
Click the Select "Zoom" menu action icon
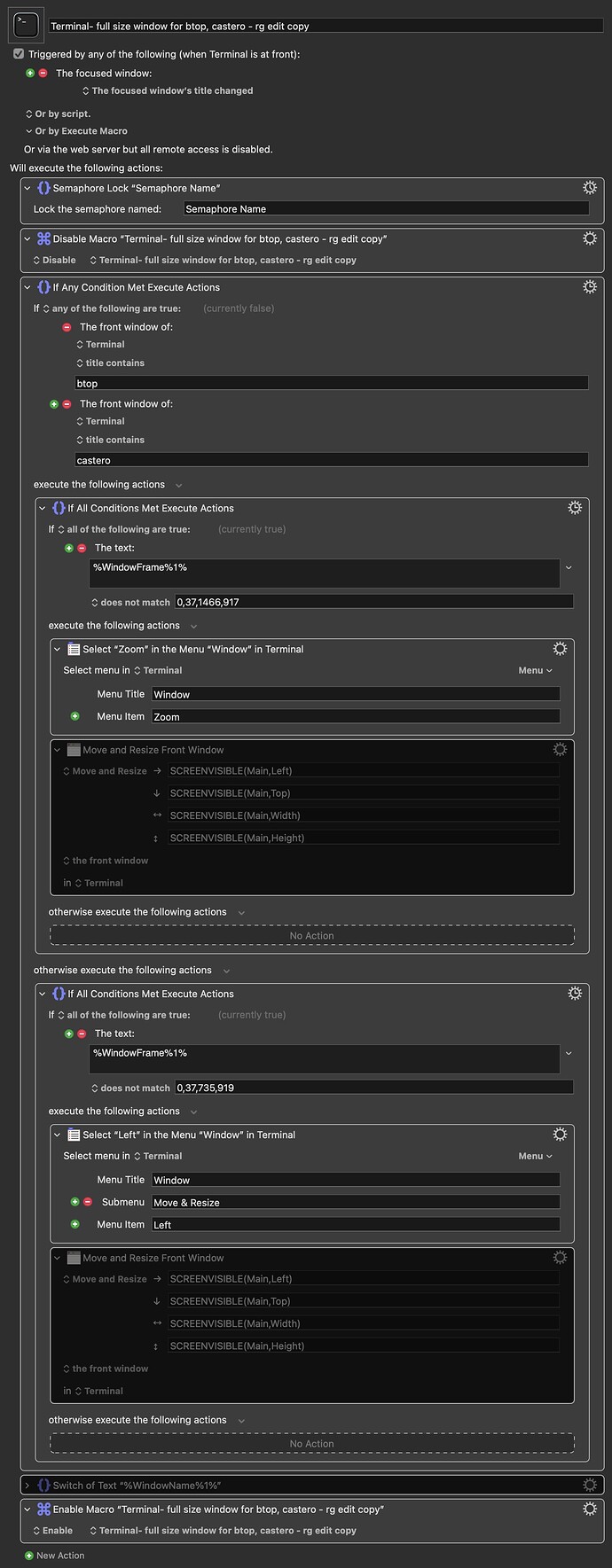point(74,649)
